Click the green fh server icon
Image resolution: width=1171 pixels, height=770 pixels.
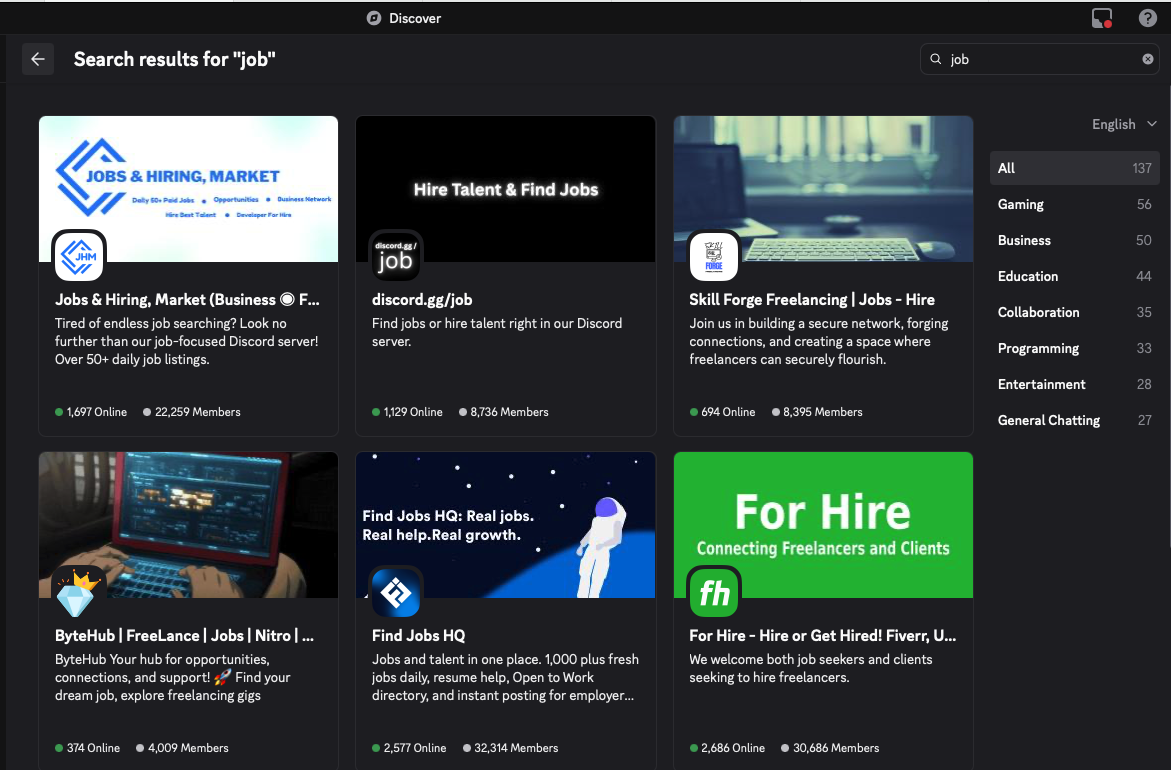click(713, 591)
